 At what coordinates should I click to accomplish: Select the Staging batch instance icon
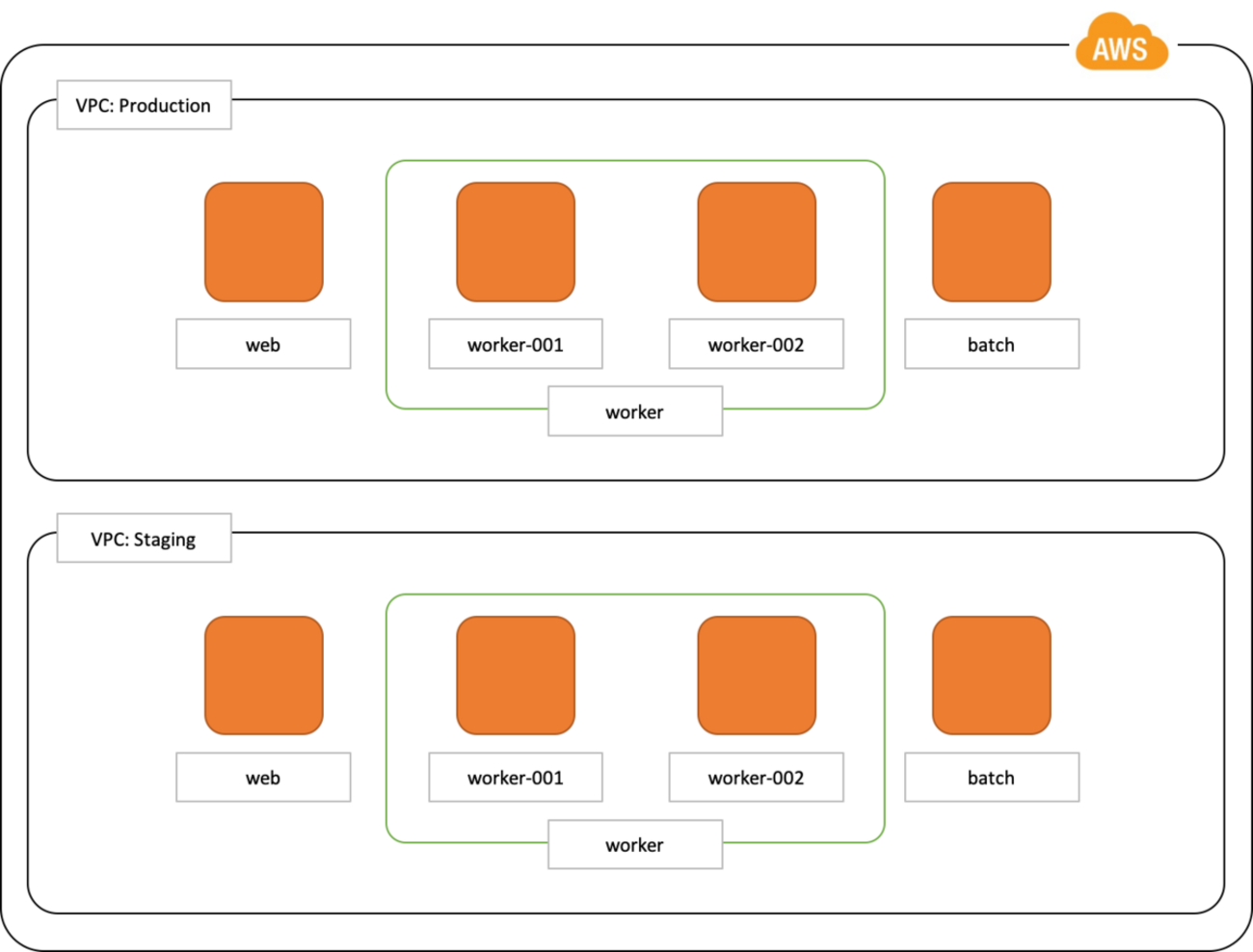(x=992, y=675)
